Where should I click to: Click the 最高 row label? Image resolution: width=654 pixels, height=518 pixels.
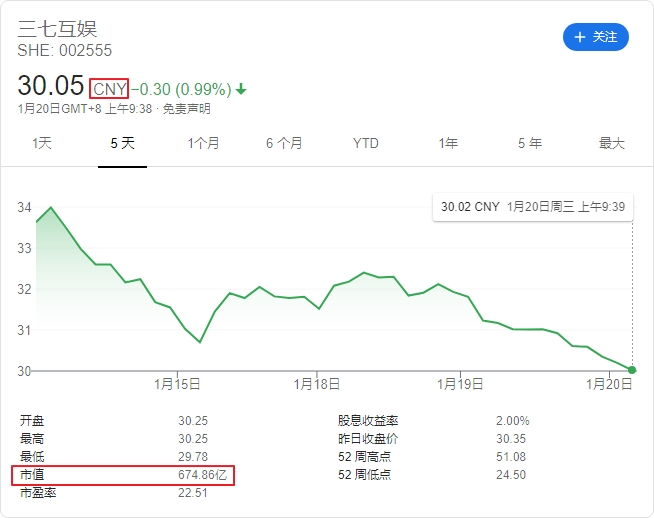pyautogui.click(x=32, y=439)
